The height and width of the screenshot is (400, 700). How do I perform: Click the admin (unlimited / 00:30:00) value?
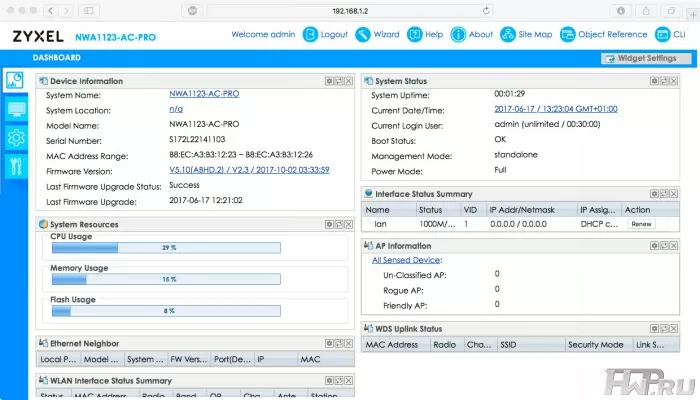click(547, 124)
